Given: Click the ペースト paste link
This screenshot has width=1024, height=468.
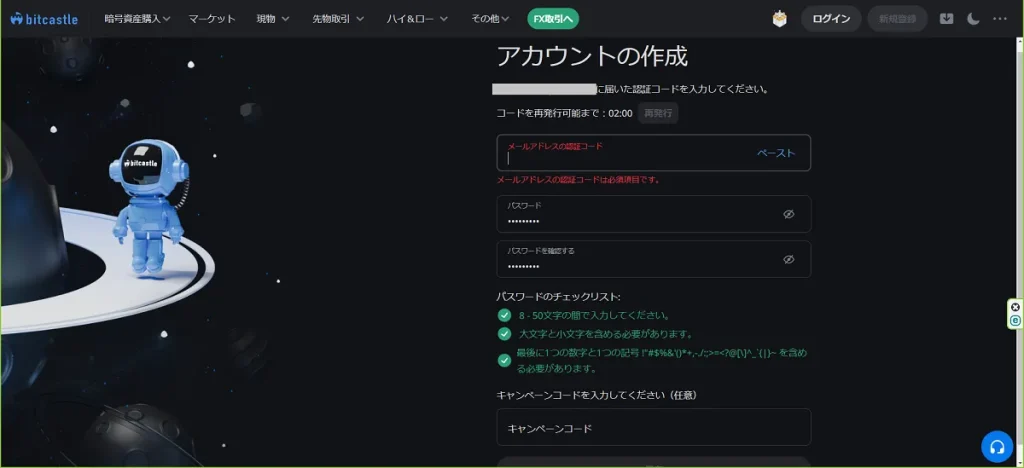Looking at the screenshot, I should (776, 153).
